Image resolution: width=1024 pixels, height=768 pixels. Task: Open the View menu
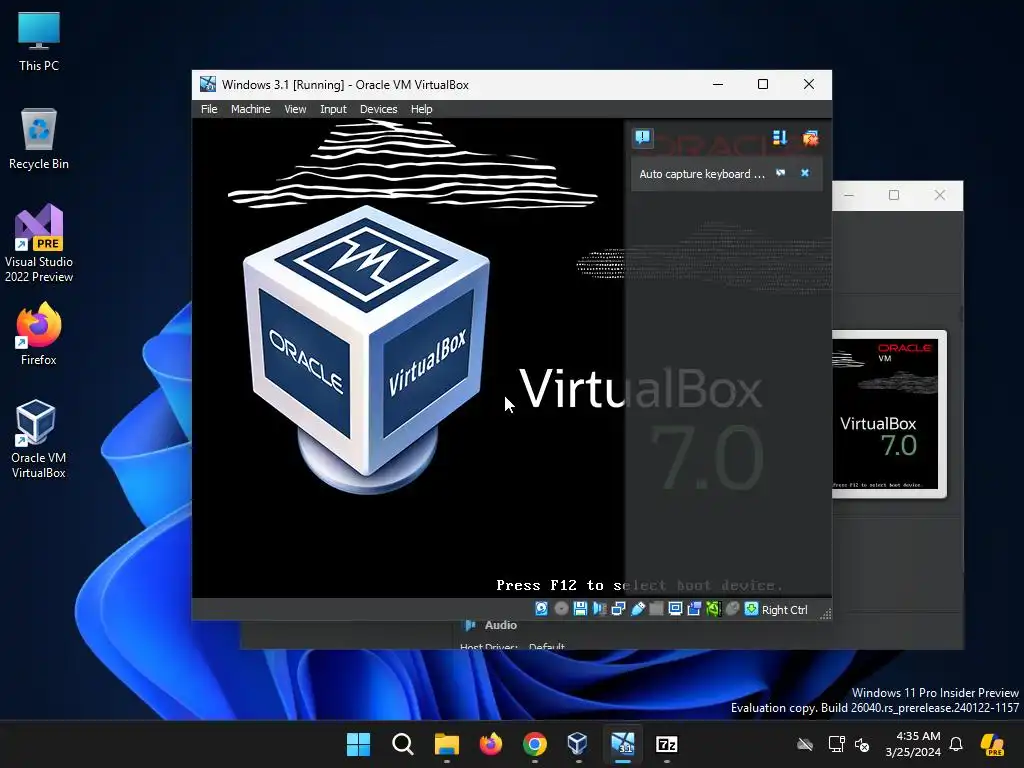[x=295, y=109]
